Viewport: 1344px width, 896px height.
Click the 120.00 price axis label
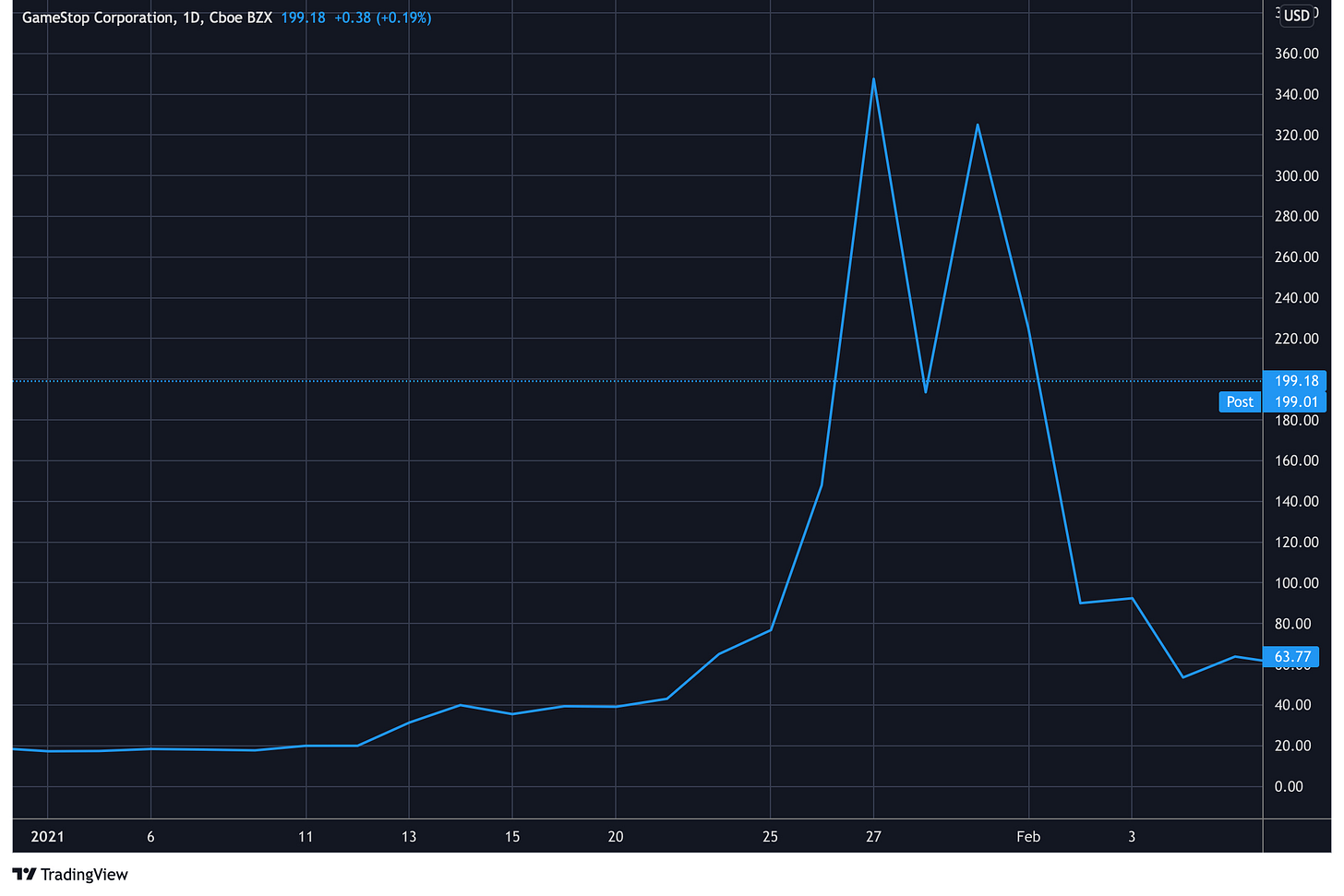[x=1296, y=542]
